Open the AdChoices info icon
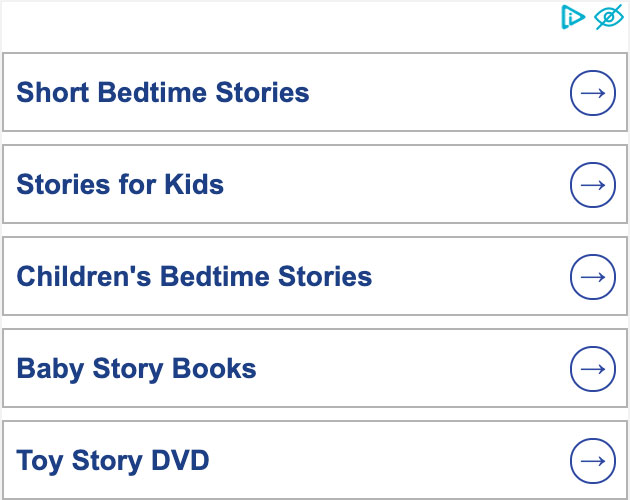The image size is (630, 500). tap(572, 17)
